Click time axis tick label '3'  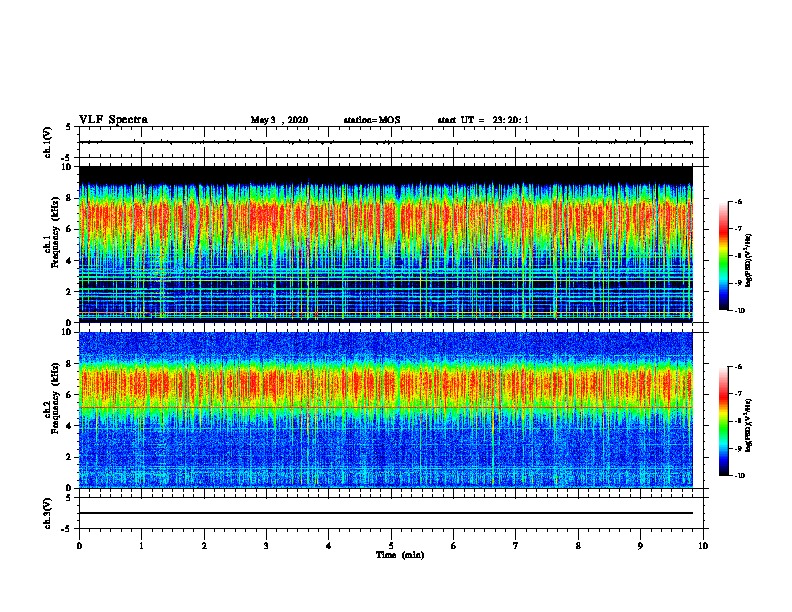click(x=266, y=545)
